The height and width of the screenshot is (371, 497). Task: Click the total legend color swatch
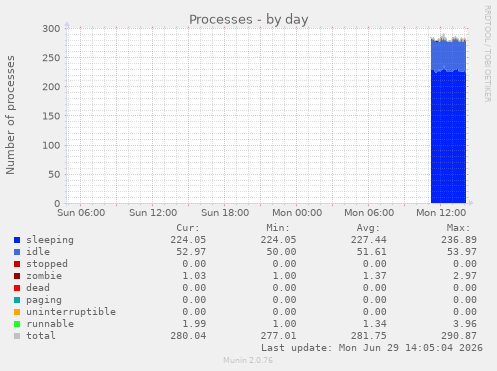coord(17,336)
